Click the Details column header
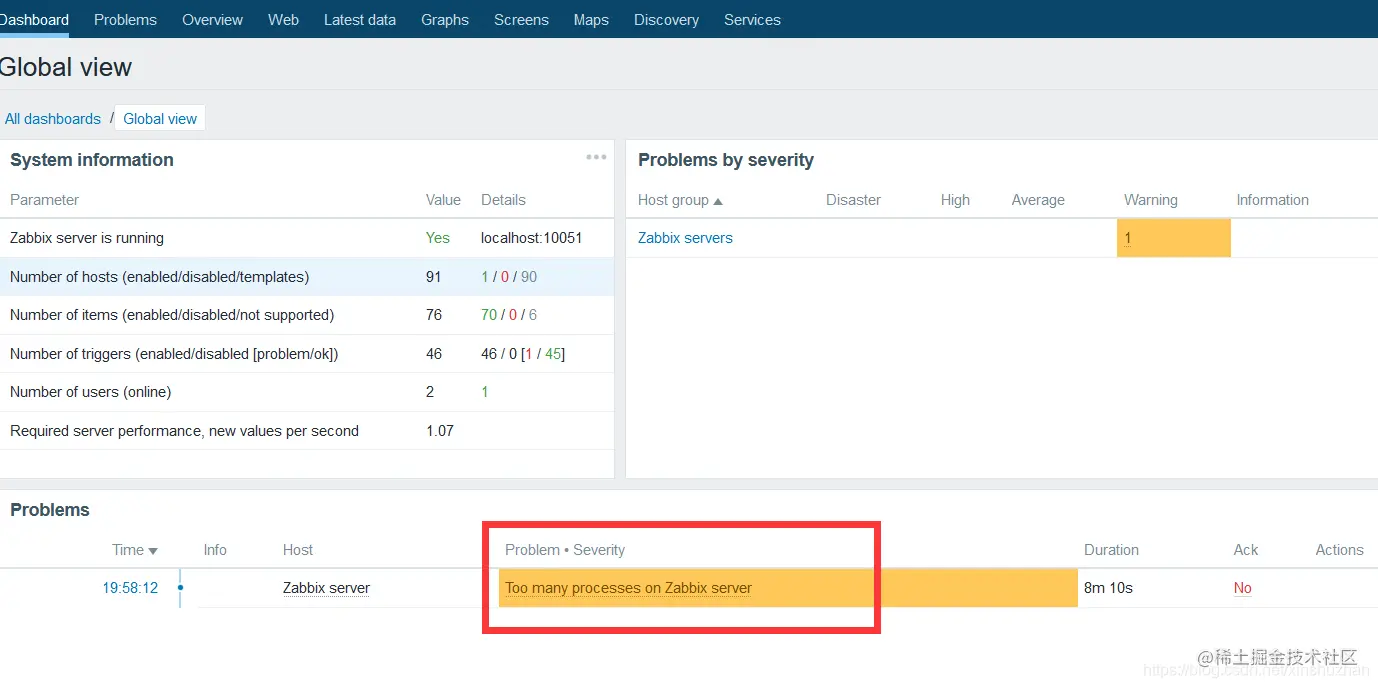Screen dimensions: 1378x688 pos(503,200)
